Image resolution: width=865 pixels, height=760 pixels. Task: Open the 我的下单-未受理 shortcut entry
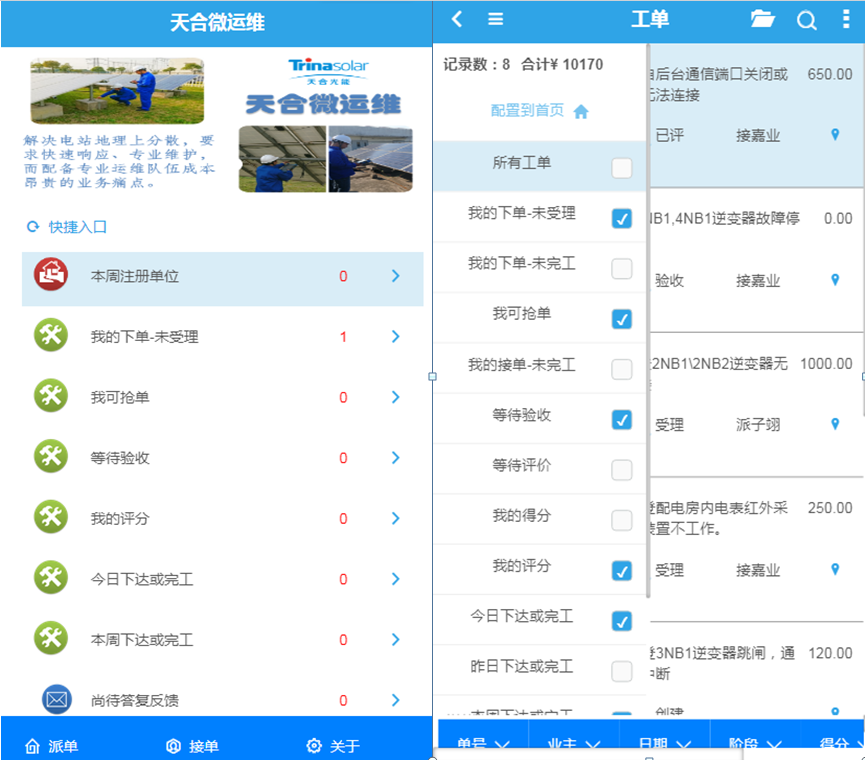222,337
